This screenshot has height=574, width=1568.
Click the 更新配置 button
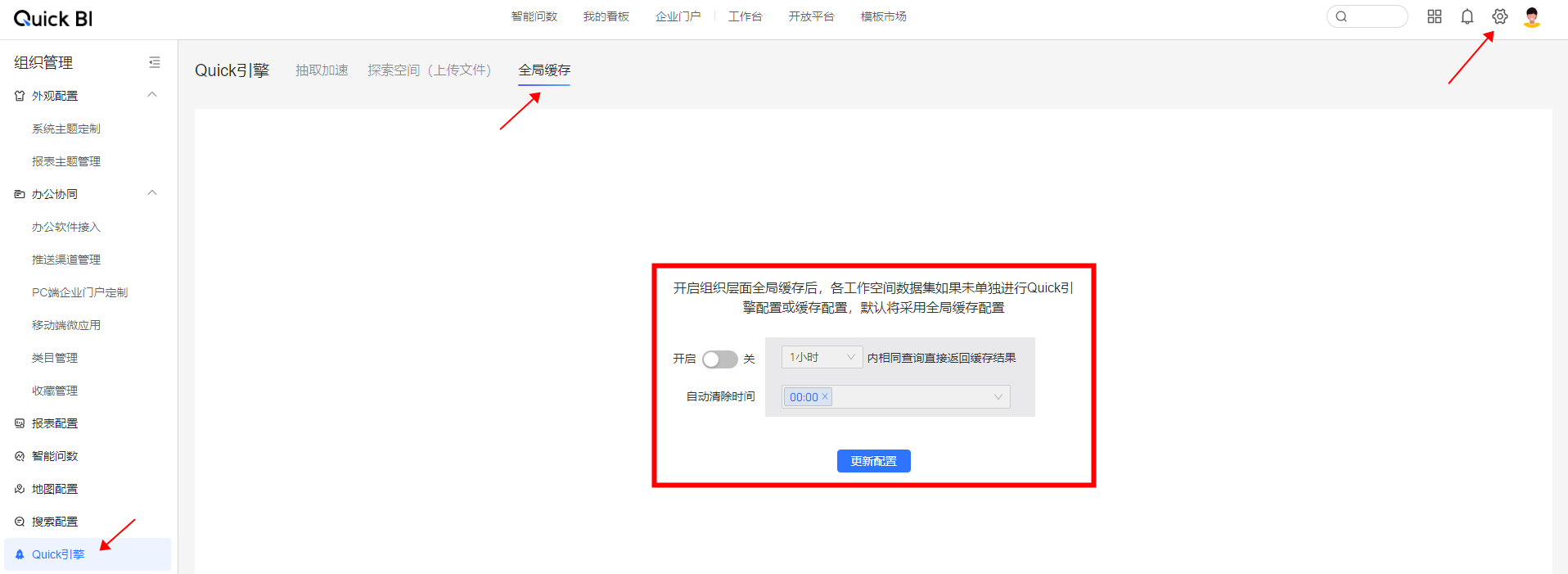[873, 461]
